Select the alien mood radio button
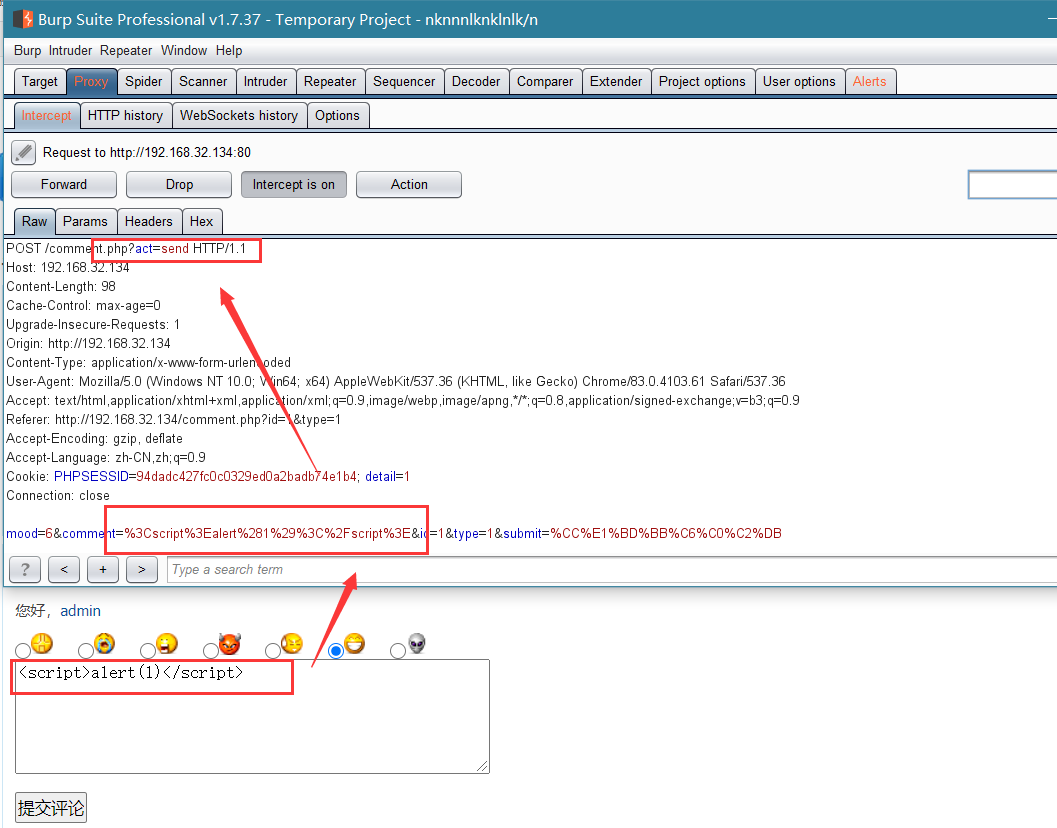 [398, 651]
